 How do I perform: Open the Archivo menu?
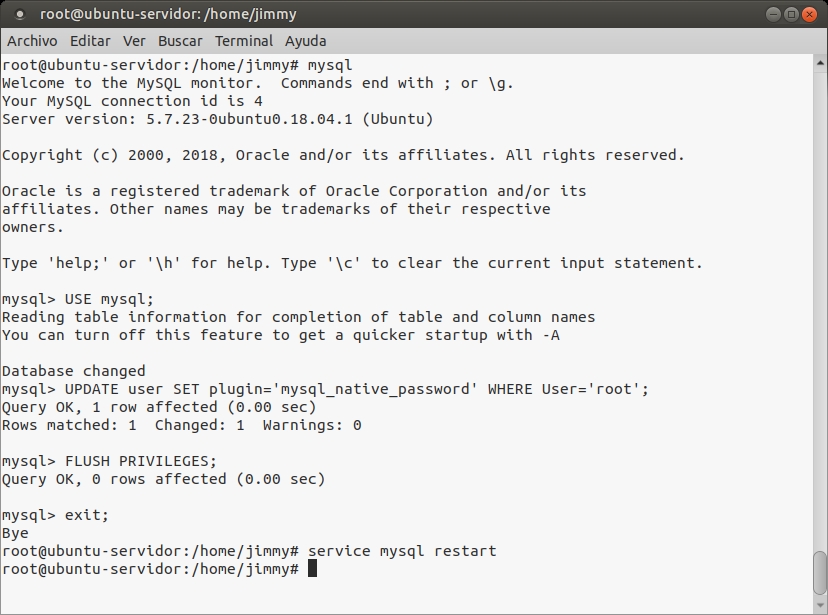[32, 41]
